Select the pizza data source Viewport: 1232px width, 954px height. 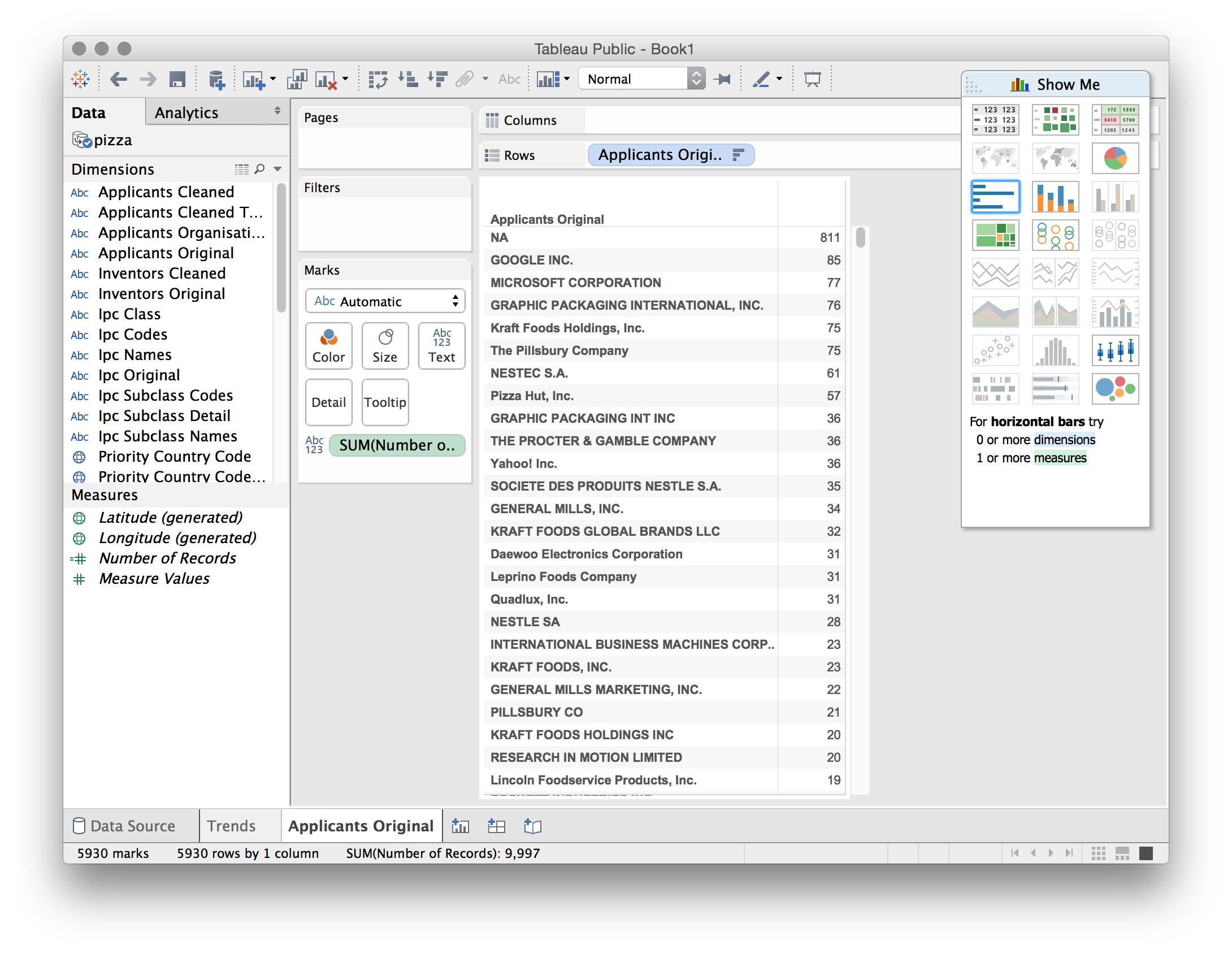tap(102, 140)
